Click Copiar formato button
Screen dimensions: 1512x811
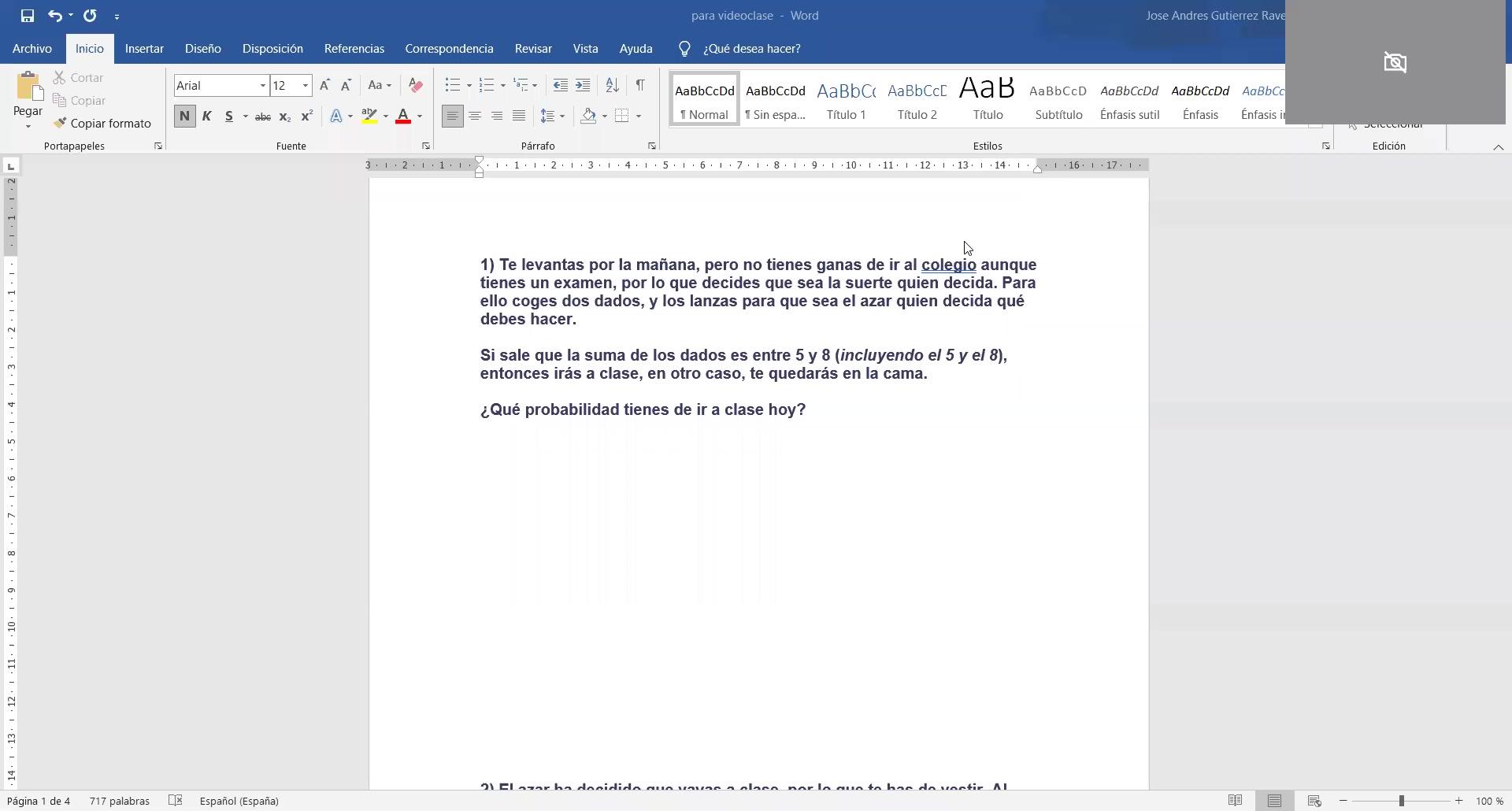[x=102, y=124]
